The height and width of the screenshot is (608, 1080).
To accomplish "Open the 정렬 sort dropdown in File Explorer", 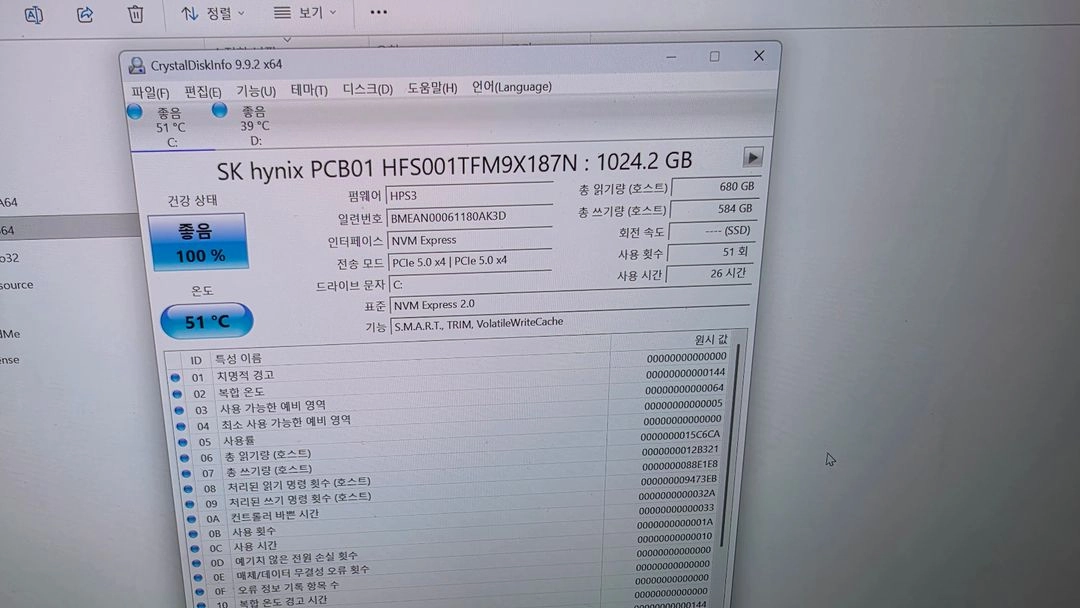I will tap(213, 13).
